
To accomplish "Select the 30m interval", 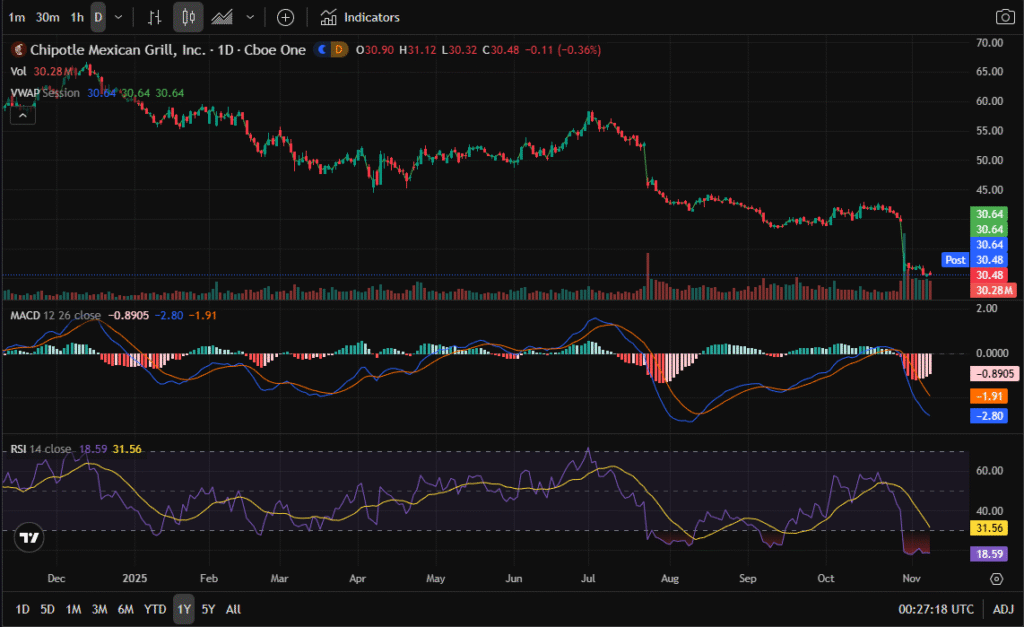I will point(46,17).
